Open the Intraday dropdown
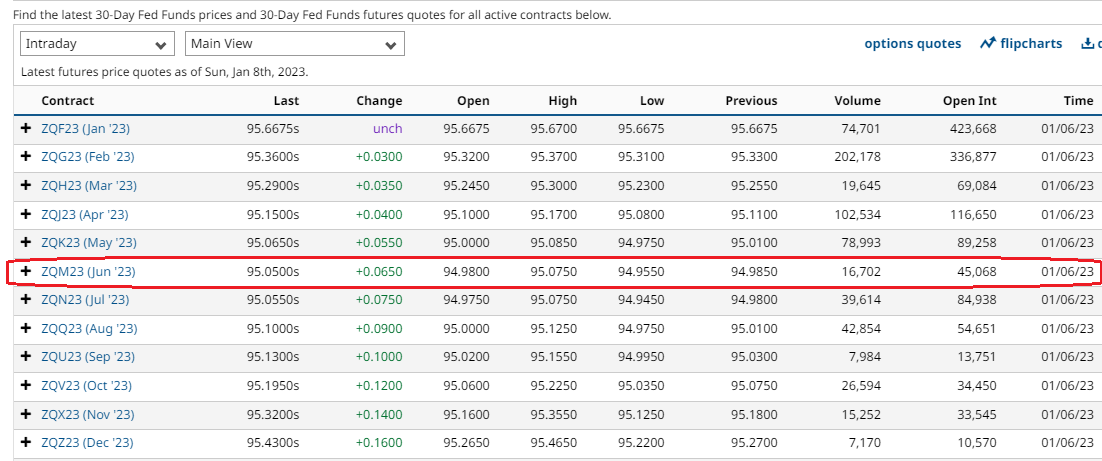Screen dimensions: 1102x461 pos(97,44)
